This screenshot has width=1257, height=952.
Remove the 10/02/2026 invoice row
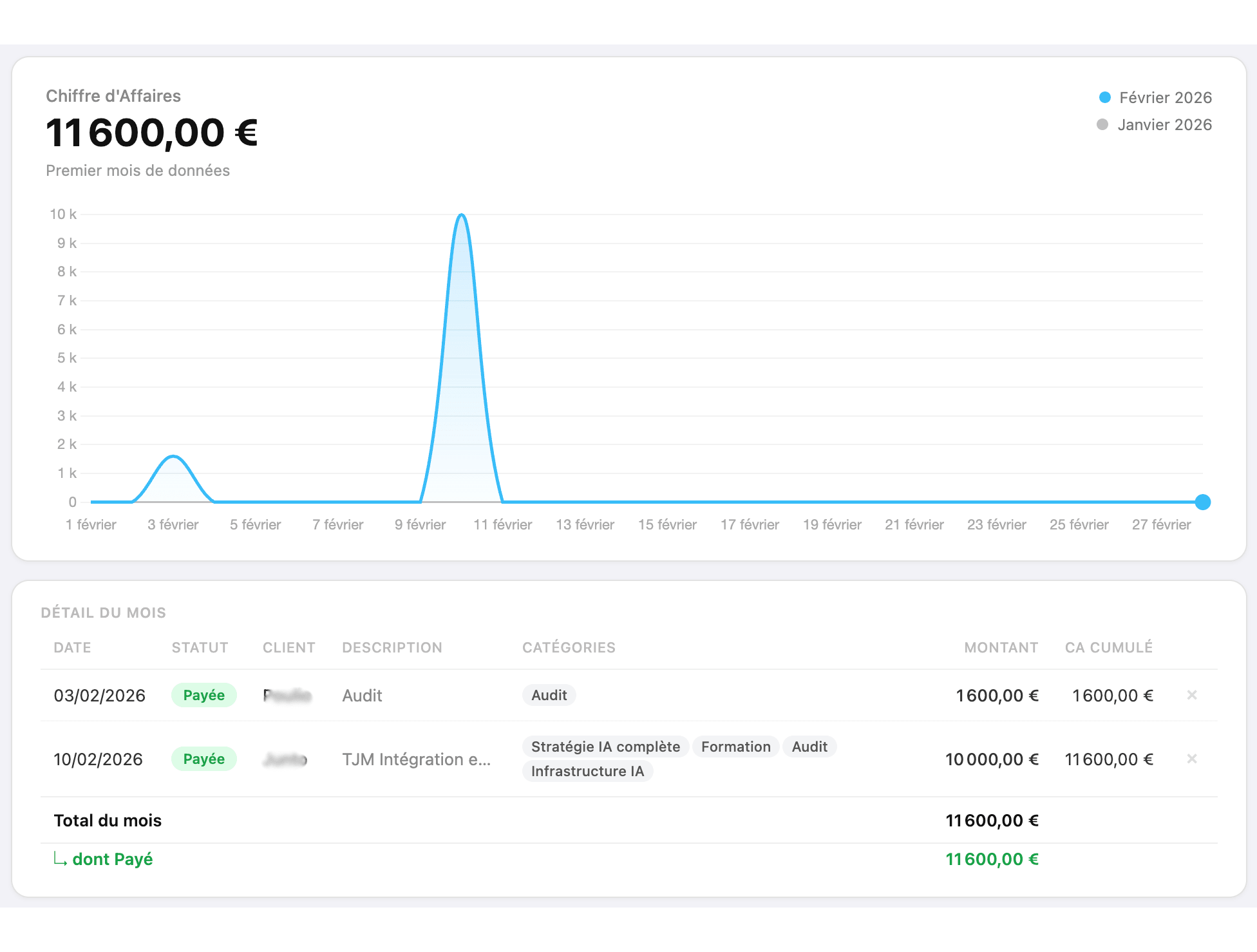(x=1191, y=759)
